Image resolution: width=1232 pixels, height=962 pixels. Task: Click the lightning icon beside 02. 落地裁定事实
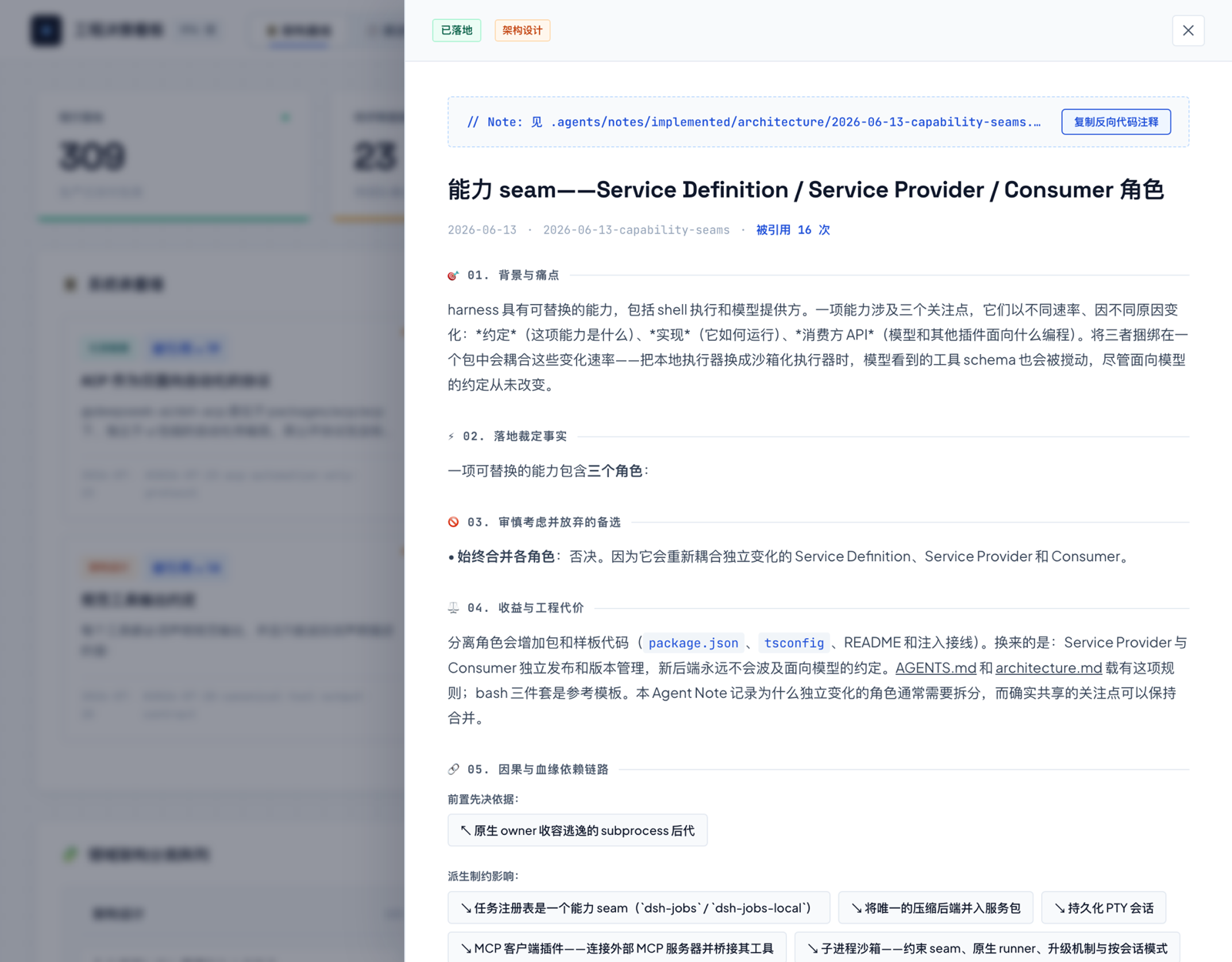[x=451, y=436]
